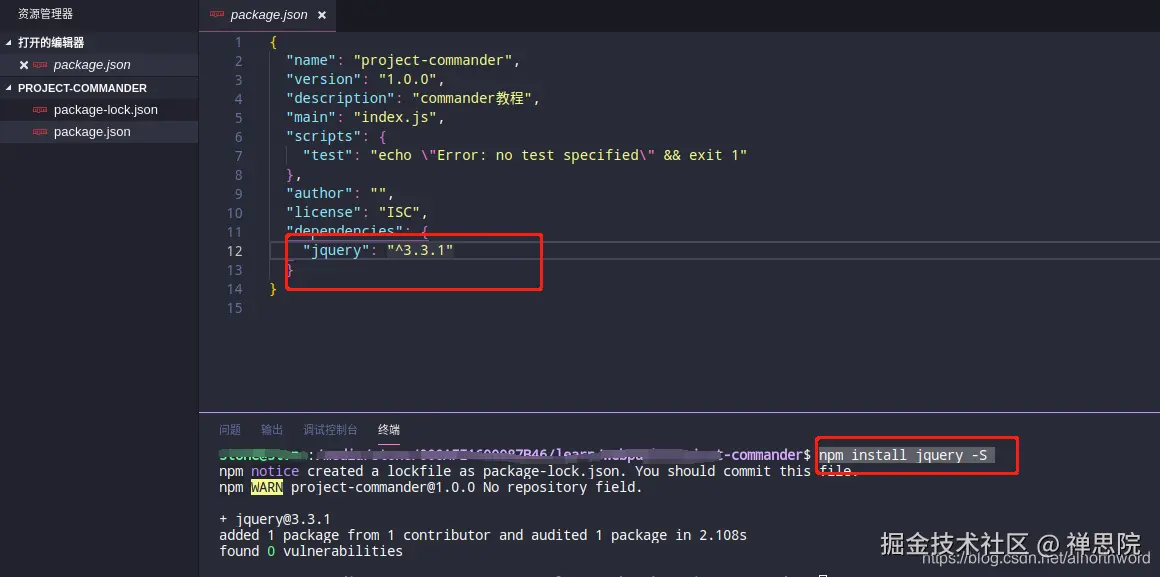Select the package.json editor tab
Viewport: 1160px width, 577px height.
click(x=269, y=15)
